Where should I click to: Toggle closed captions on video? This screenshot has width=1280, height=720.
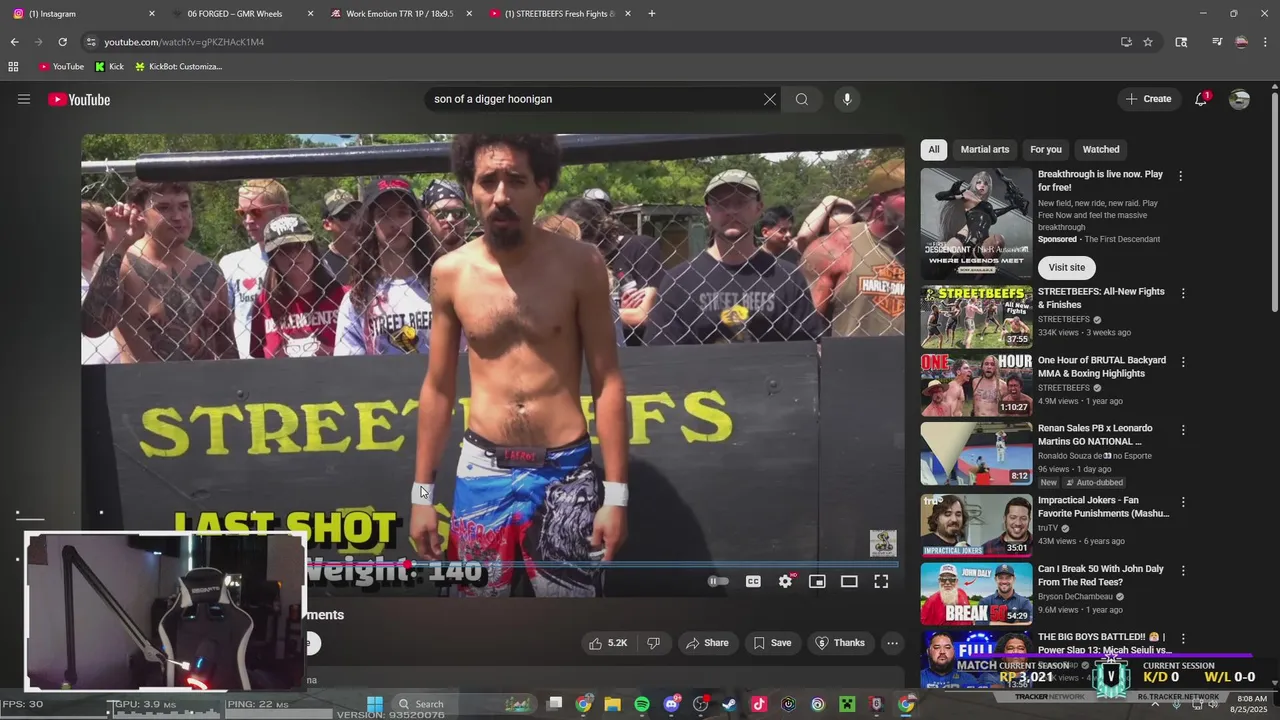pyautogui.click(x=753, y=581)
